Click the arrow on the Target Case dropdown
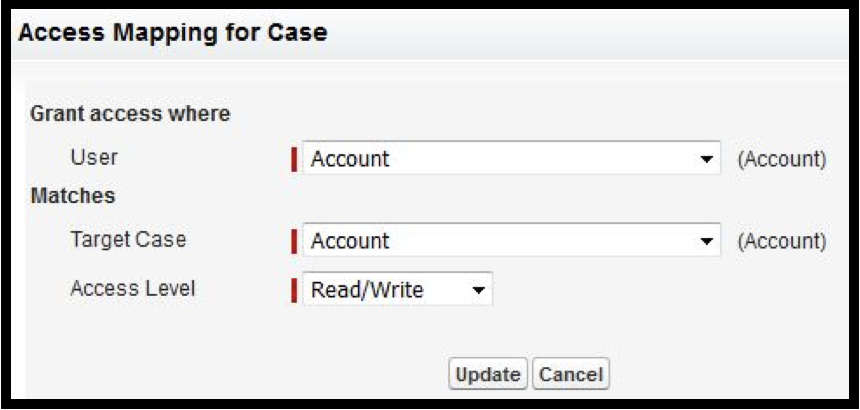Screen dimensions: 860x410 point(707,241)
